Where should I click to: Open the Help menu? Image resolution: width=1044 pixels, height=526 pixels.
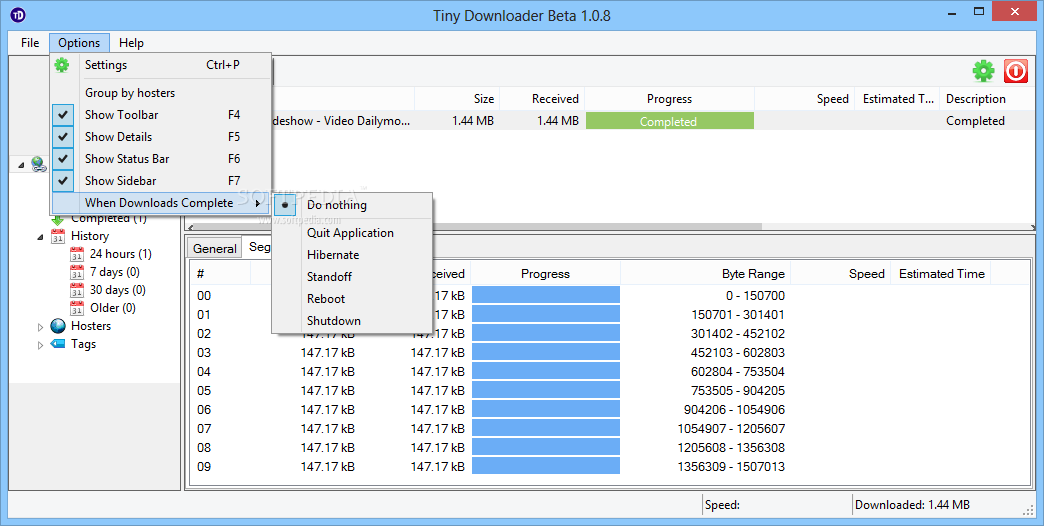click(131, 43)
